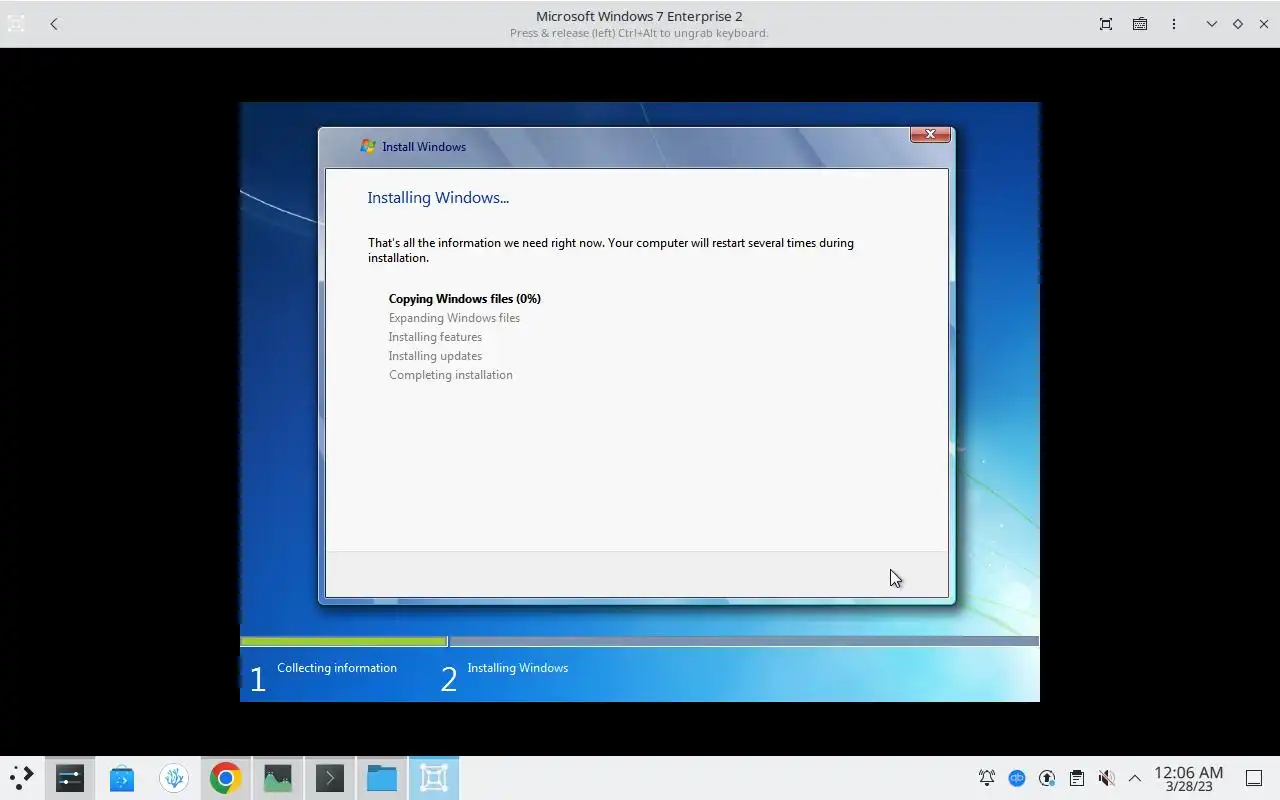Maximize the Boxes window with the diamond
This screenshot has width=1280, height=800.
click(1238, 24)
